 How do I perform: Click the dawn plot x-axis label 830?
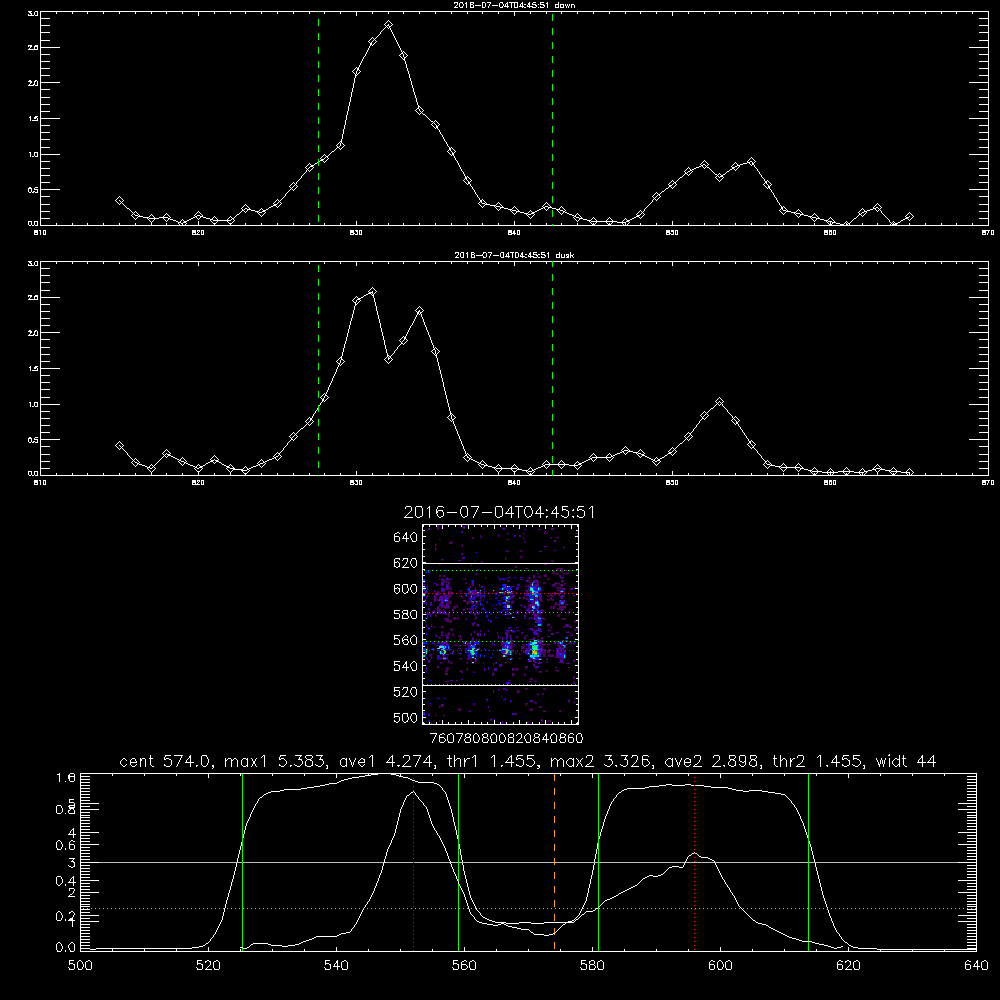click(x=356, y=233)
